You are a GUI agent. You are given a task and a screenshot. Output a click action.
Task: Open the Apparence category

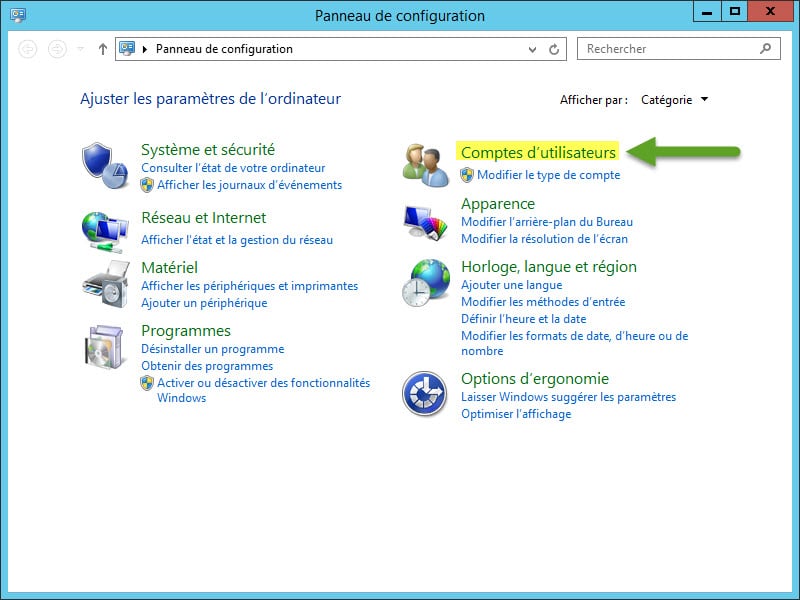pyautogui.click(x=498, y=204)
